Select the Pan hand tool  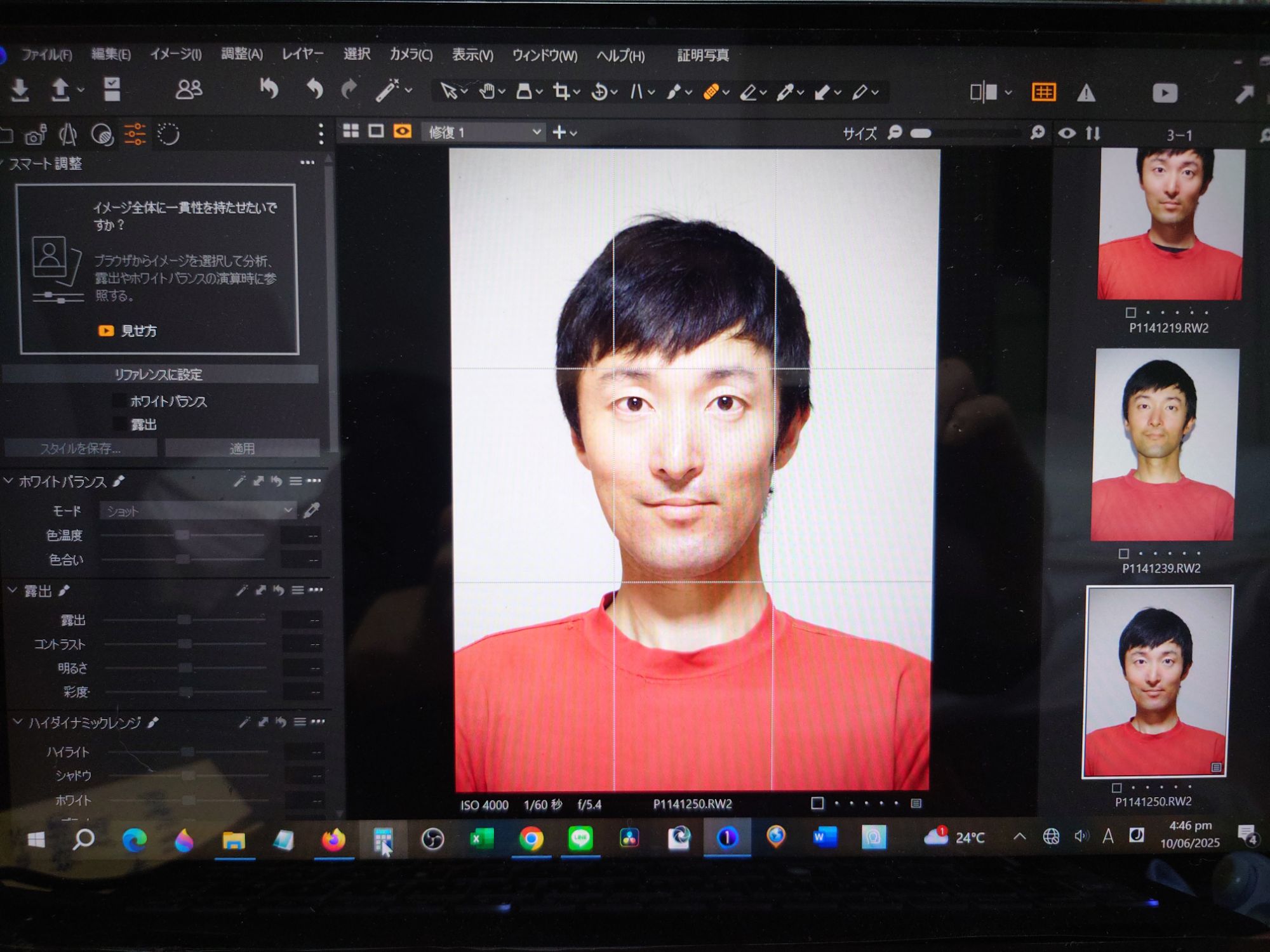pyautogui.click(x=487, y=91)
